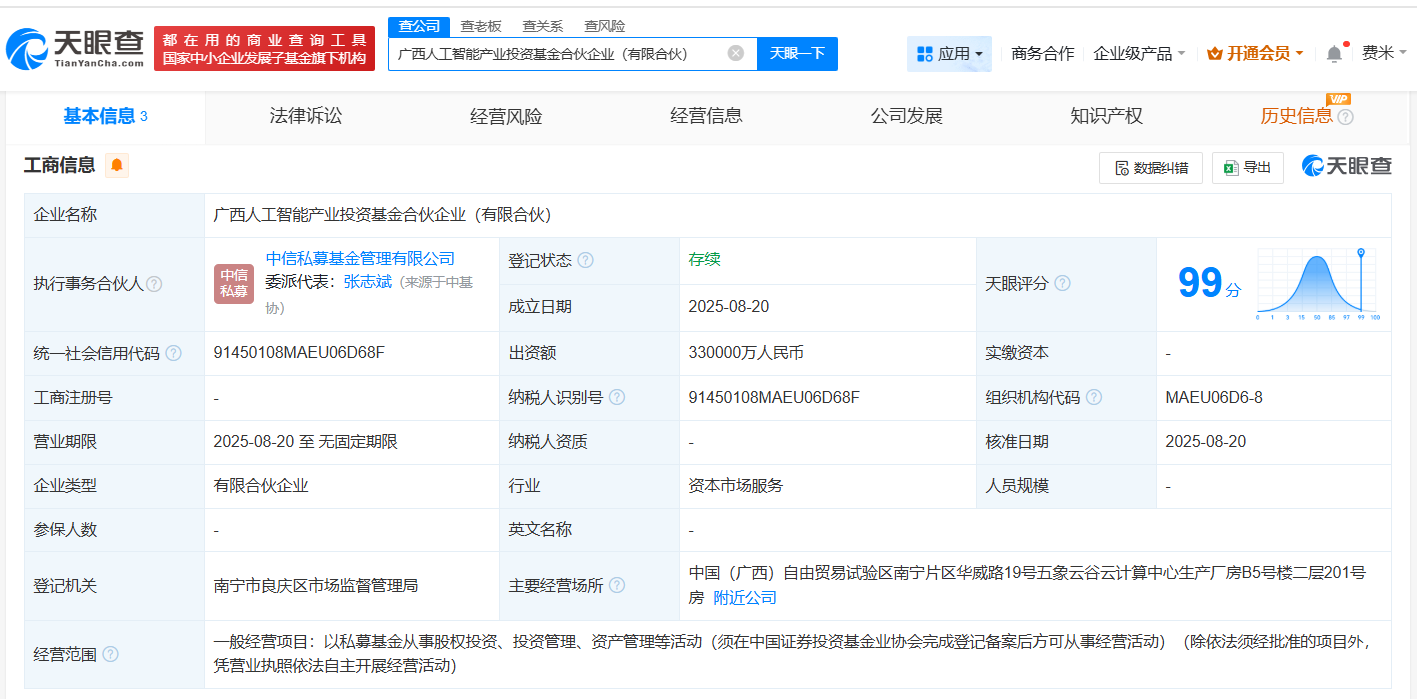1417x699 pixels.
Task: Click the 导出 export button
Action: 1247,168
